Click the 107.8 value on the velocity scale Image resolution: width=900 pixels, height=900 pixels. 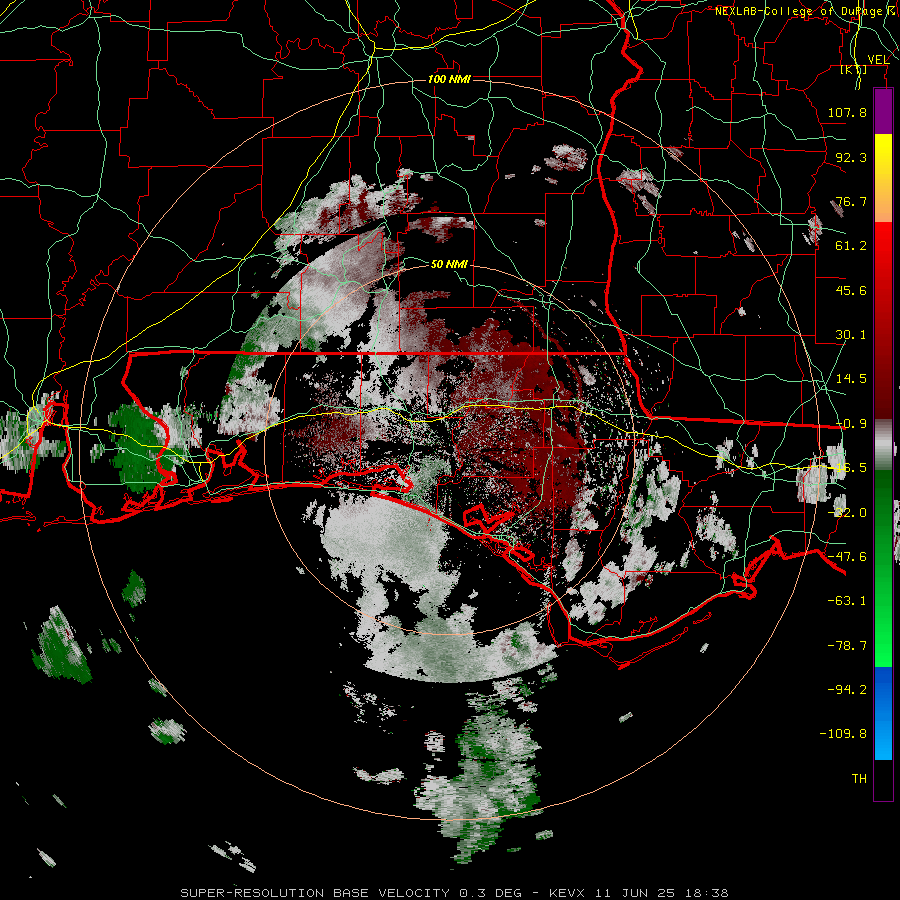pos(847,112)
